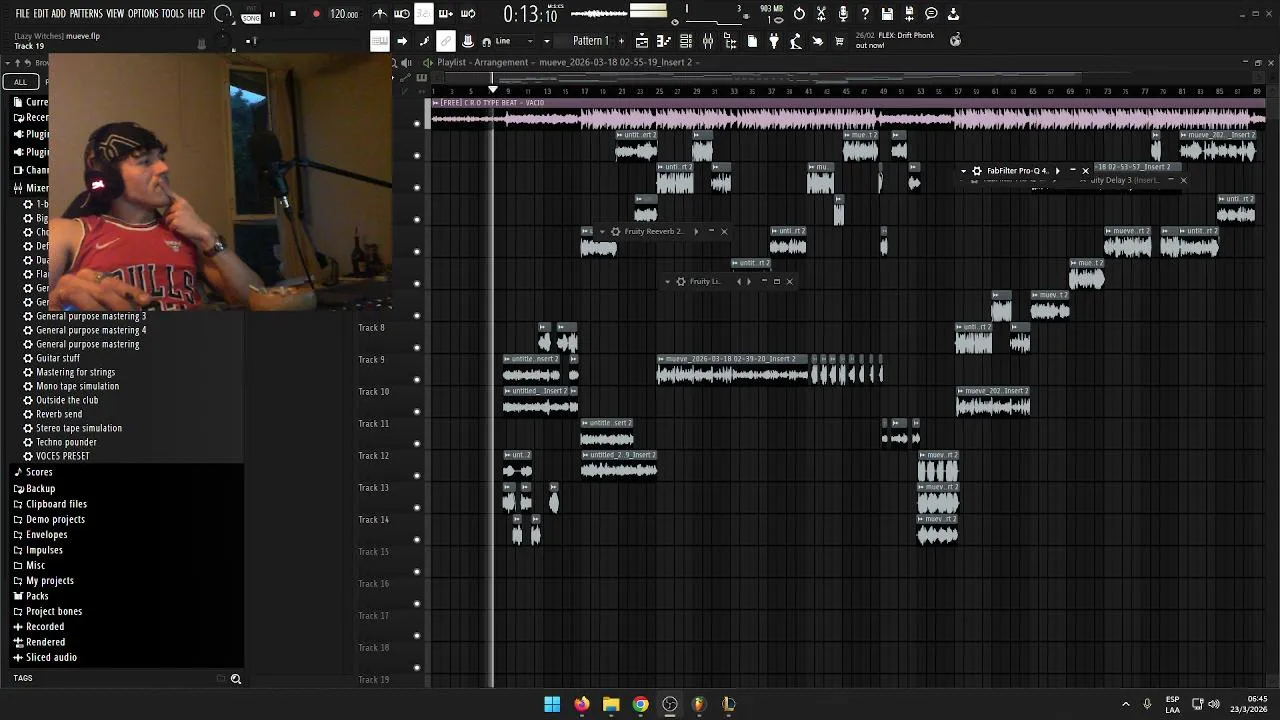Click the stop playback button
This screenshot has height=720, width=1280.
[293, 14]
